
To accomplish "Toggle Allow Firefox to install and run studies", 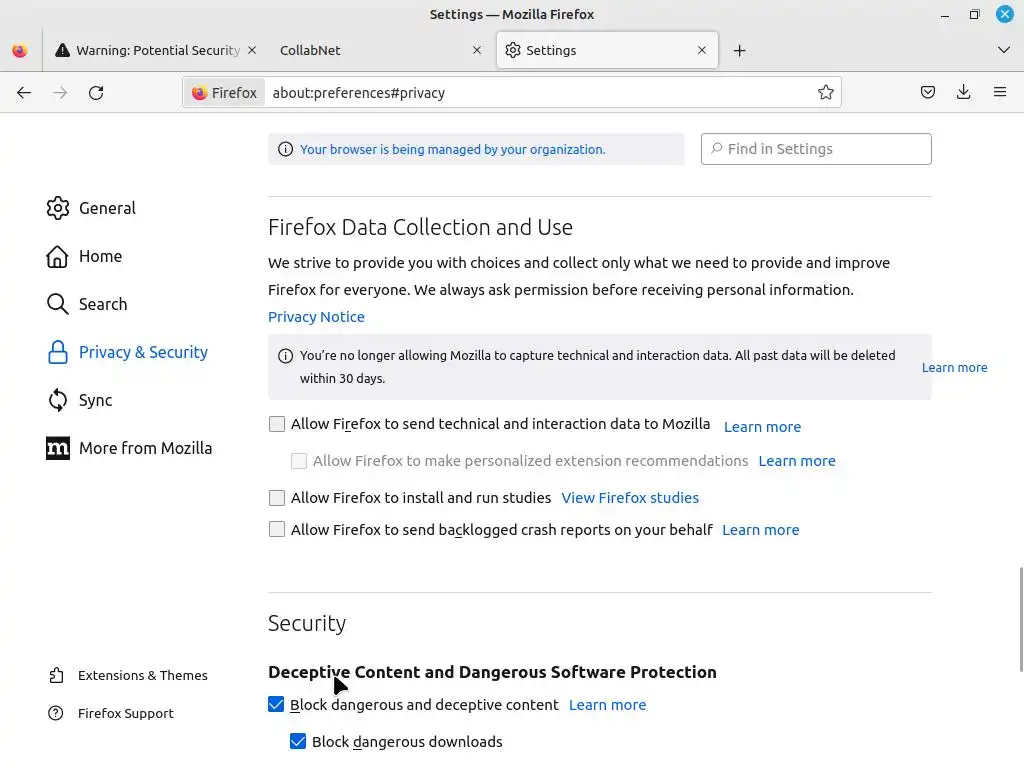I will click(277, 498).
